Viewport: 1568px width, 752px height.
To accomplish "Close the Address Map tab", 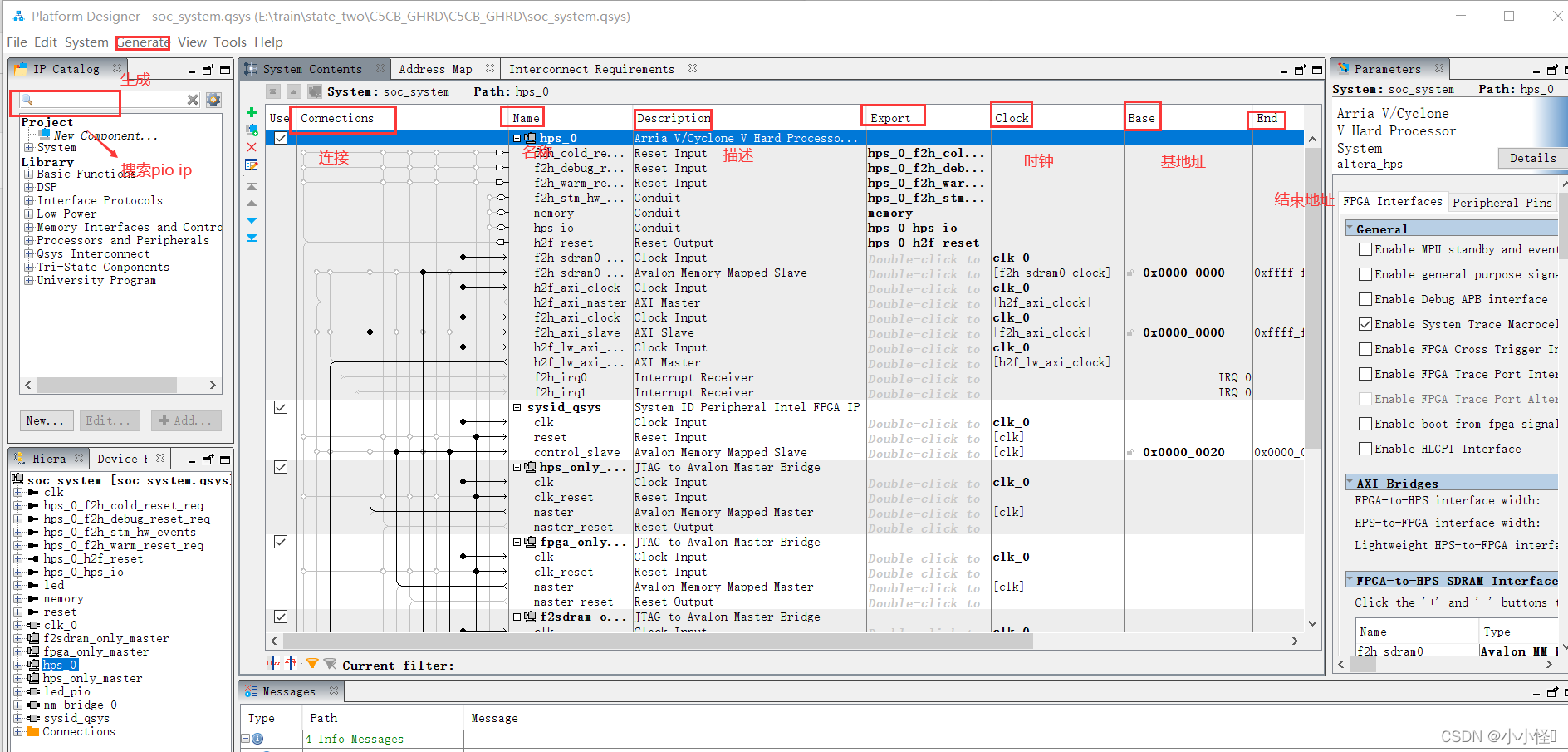I will point(490,68).
